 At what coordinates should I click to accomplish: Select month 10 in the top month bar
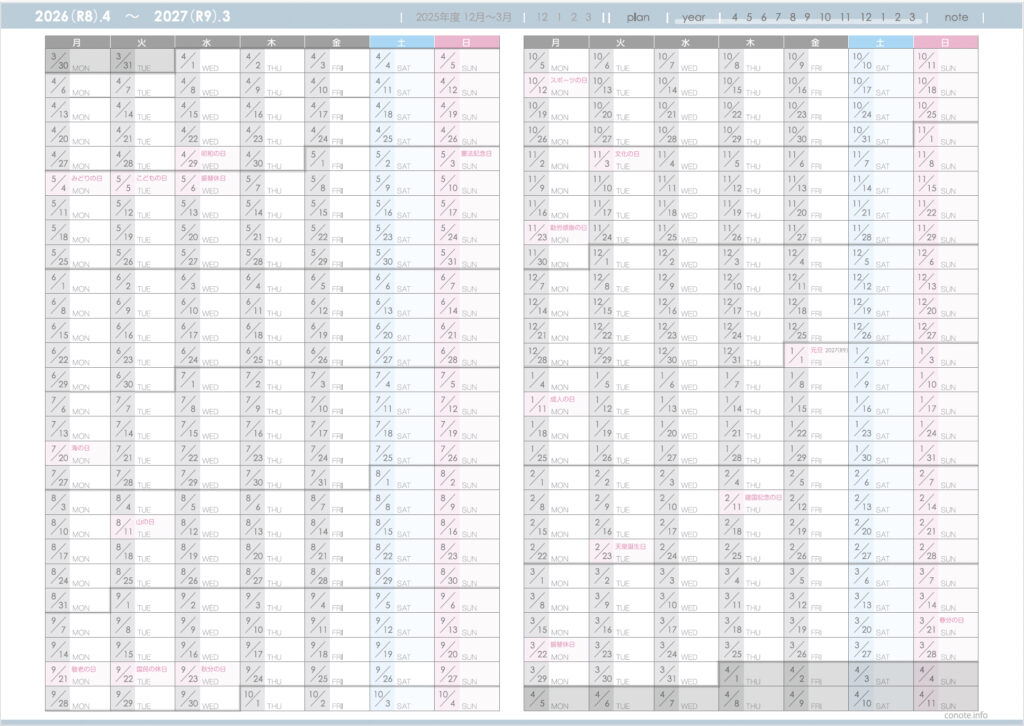(x=825, y=17)
